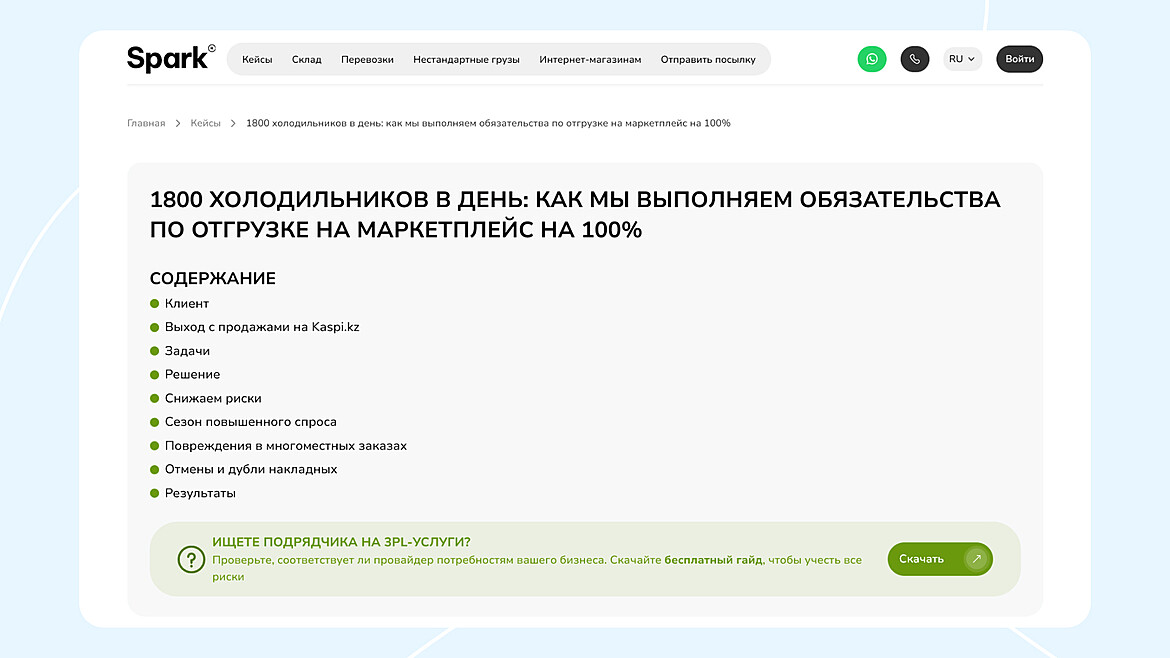Viewport: 1170px width, 658px height.
Task: Go to Главная in breadcrumb
Action: [x=146, y=123]
